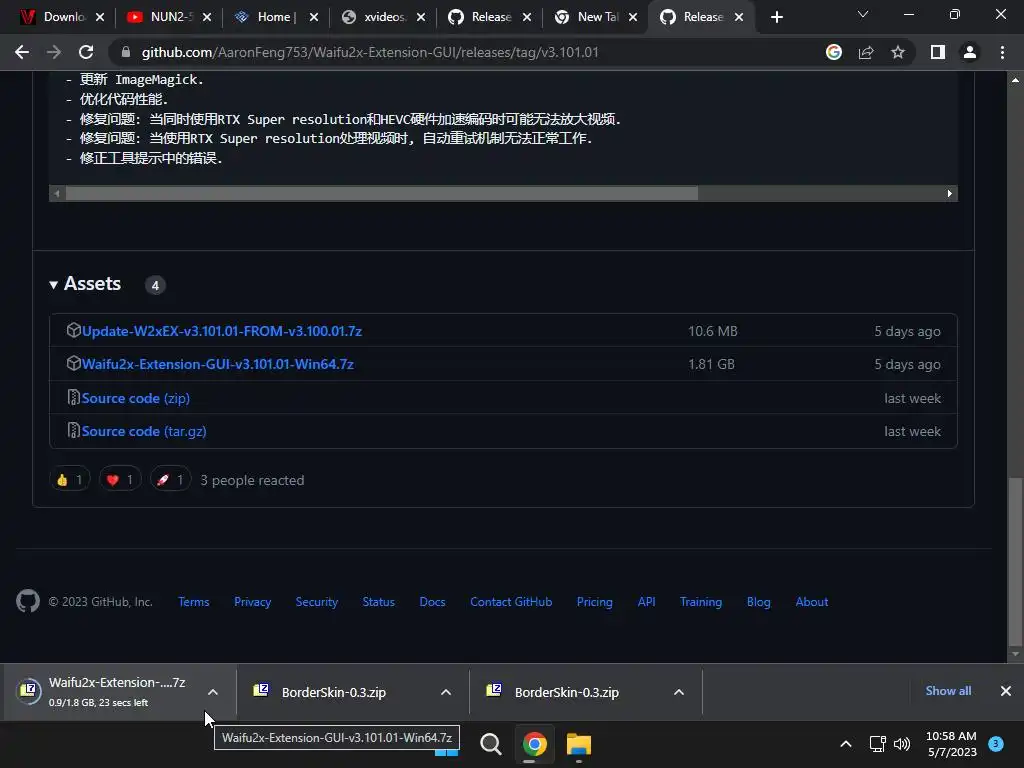Open the Docs footer link
Screen dimensions: 1024x768
tap(432, 602)
